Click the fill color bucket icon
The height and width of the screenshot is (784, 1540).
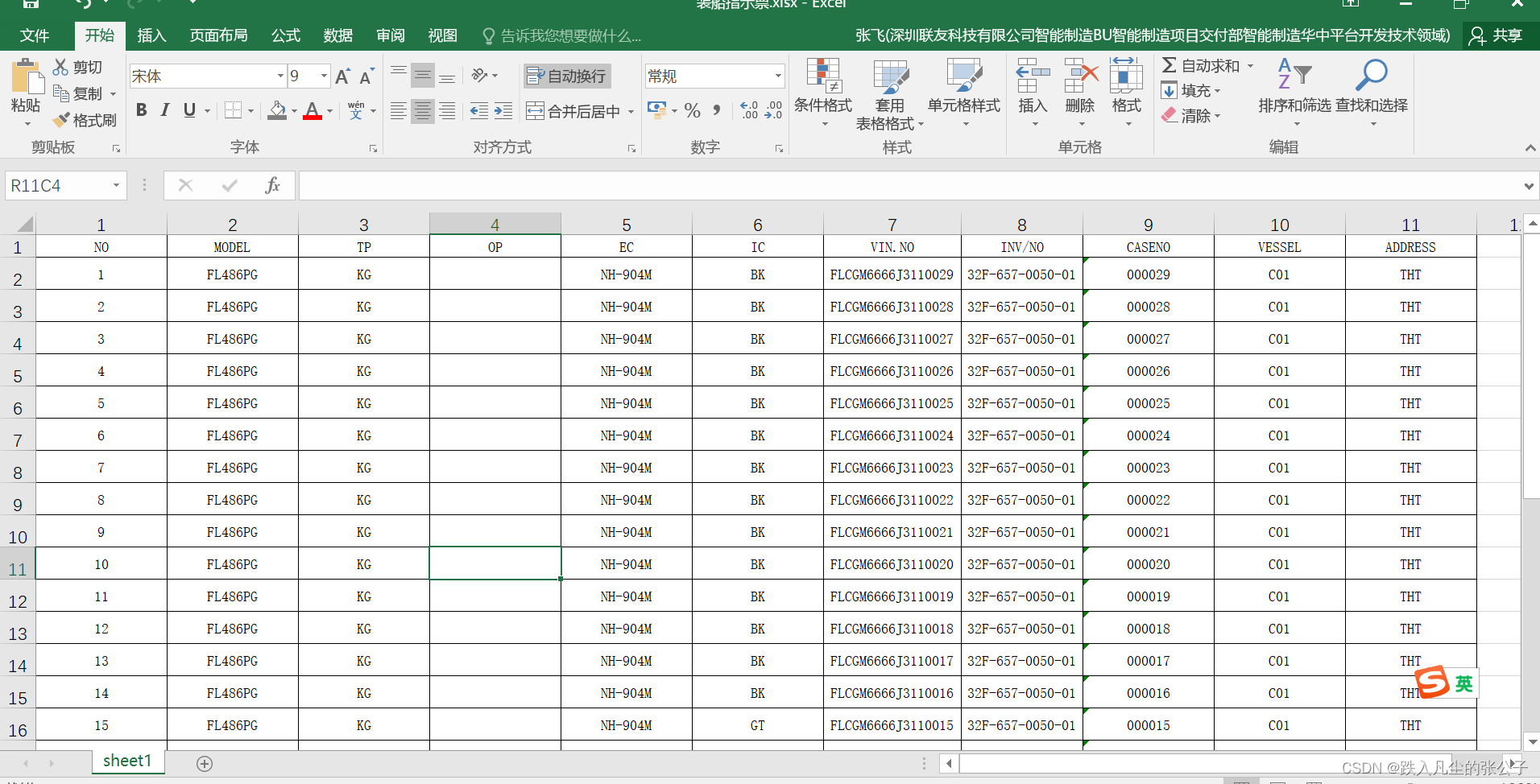(277, 110)
